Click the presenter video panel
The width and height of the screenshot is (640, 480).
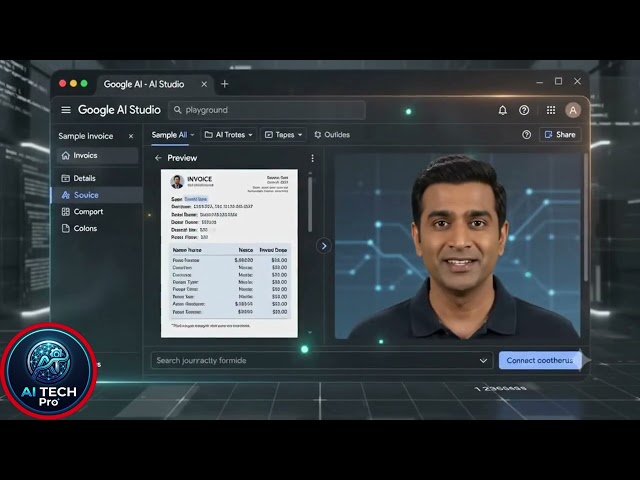coord(458,246)
